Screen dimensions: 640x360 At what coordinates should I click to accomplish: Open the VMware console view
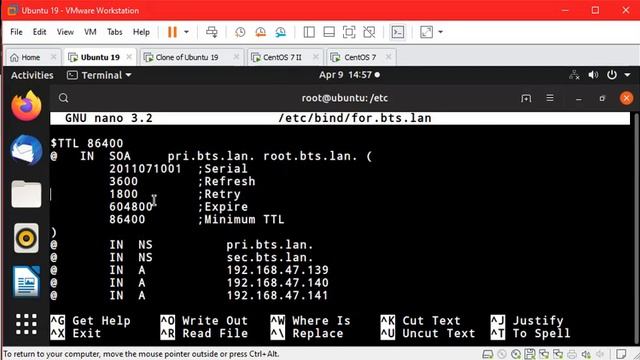click(398, 32)
